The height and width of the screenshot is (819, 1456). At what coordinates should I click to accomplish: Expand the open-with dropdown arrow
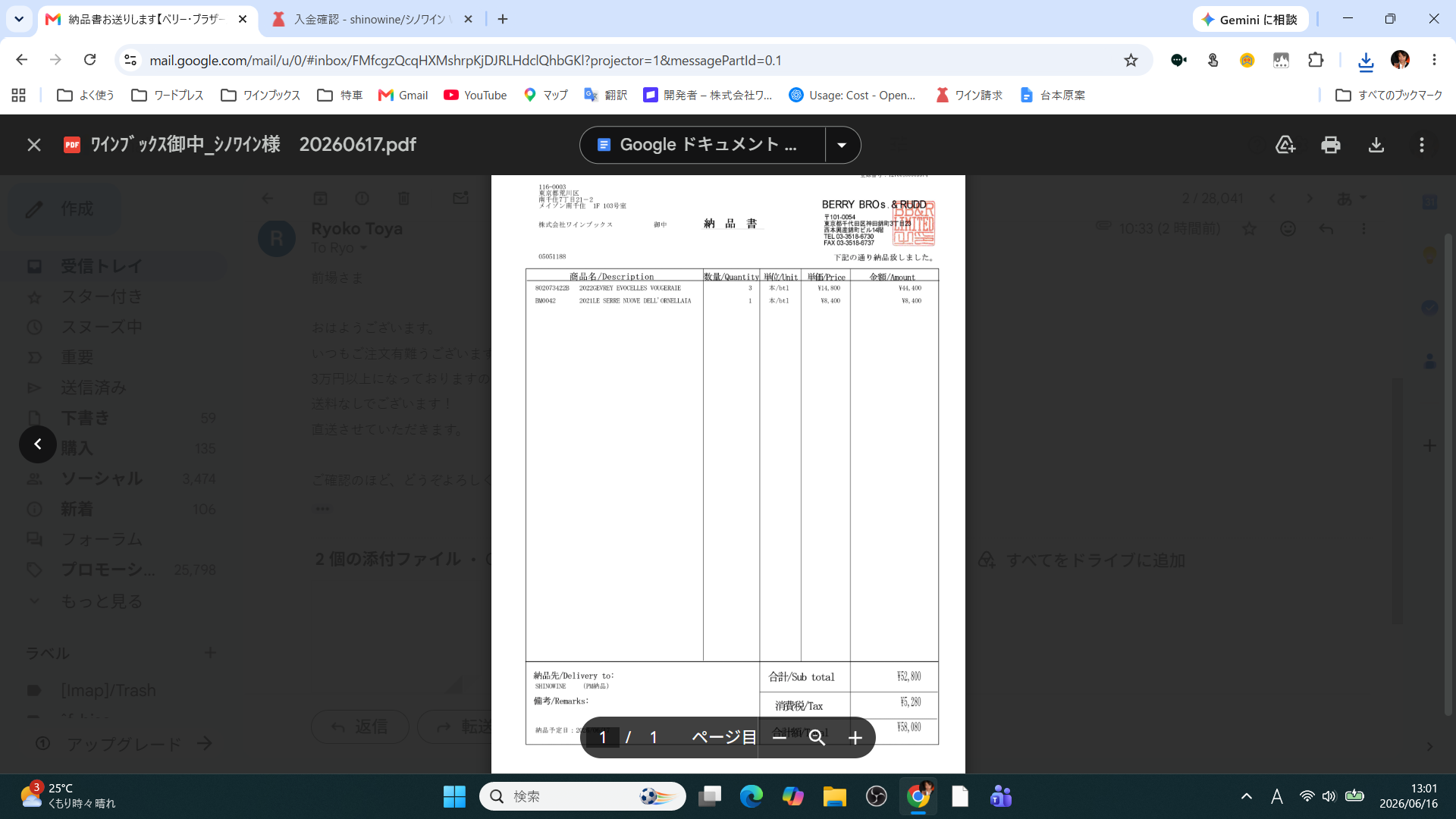(x=842, y=145)
